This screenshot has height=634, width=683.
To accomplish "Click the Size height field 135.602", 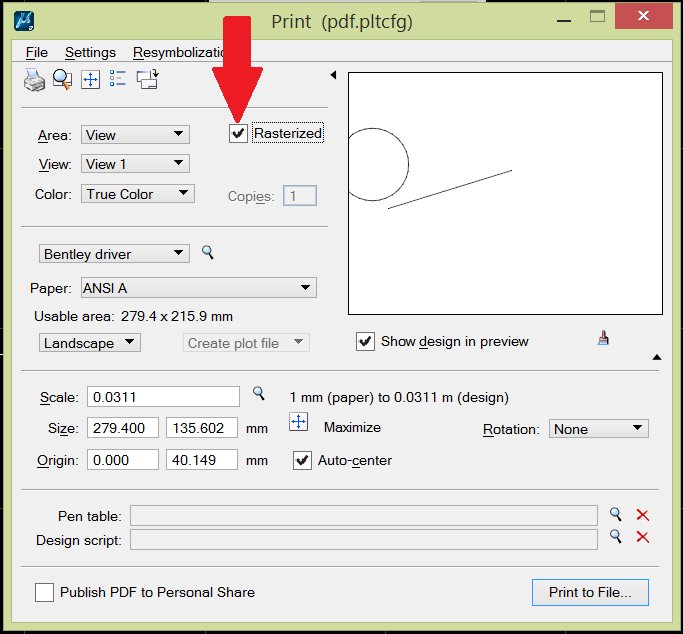I will 202,428.
